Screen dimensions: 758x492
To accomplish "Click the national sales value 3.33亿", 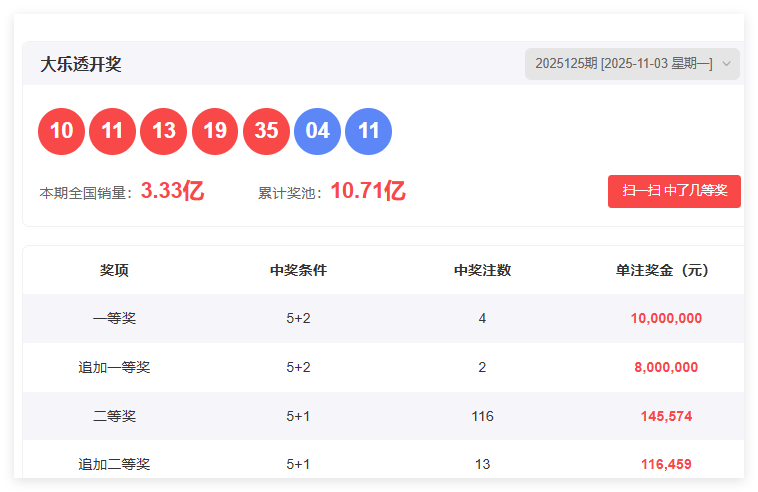I will 173,191.
